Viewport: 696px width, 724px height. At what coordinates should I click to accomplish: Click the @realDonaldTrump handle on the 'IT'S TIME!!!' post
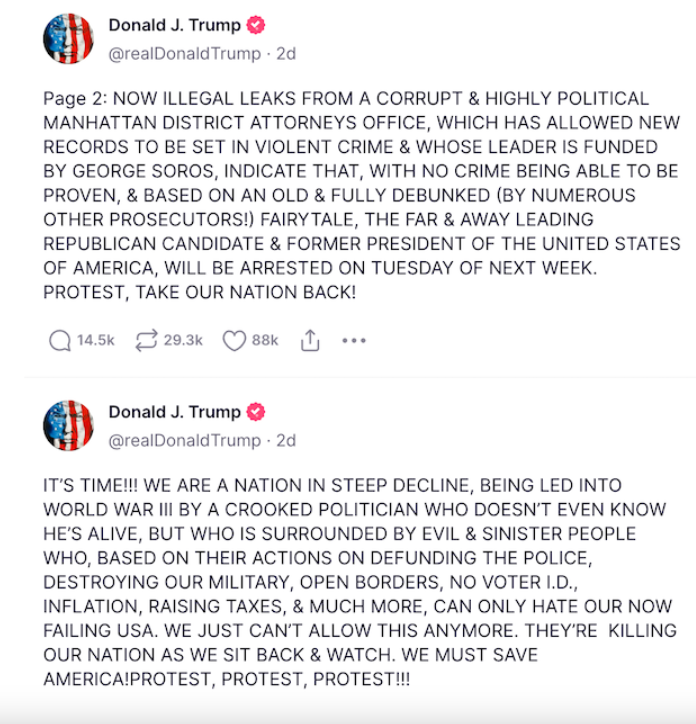(184, 440)
